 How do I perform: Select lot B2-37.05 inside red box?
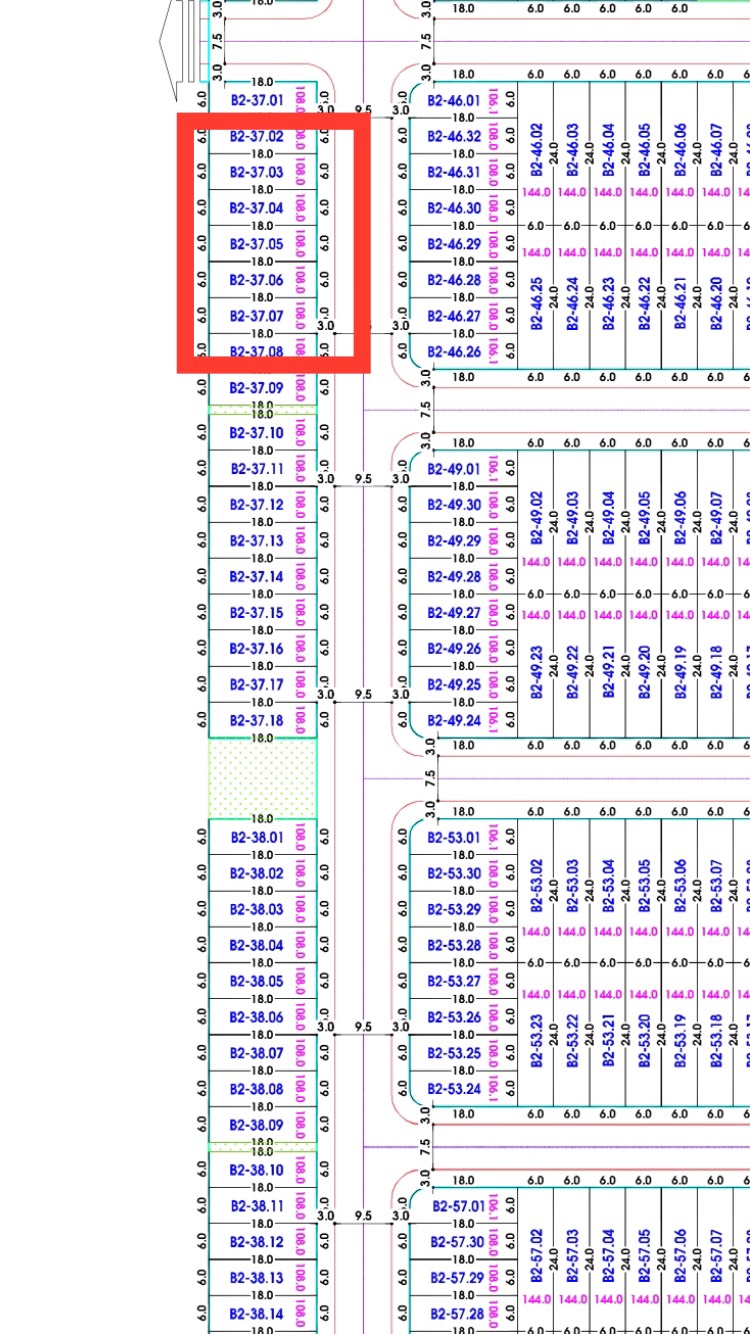tap(257, 244)
